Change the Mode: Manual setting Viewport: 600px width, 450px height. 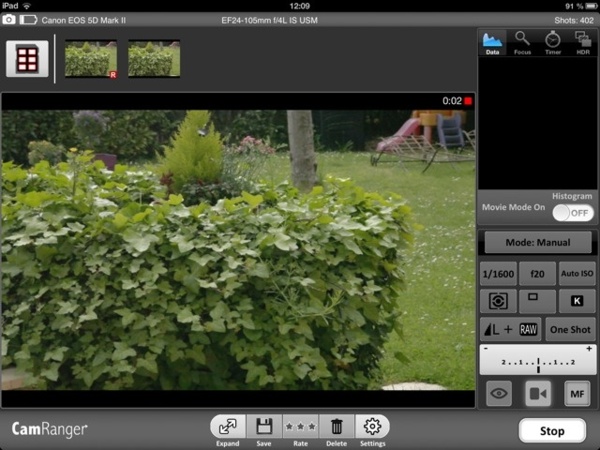point(538,242)
